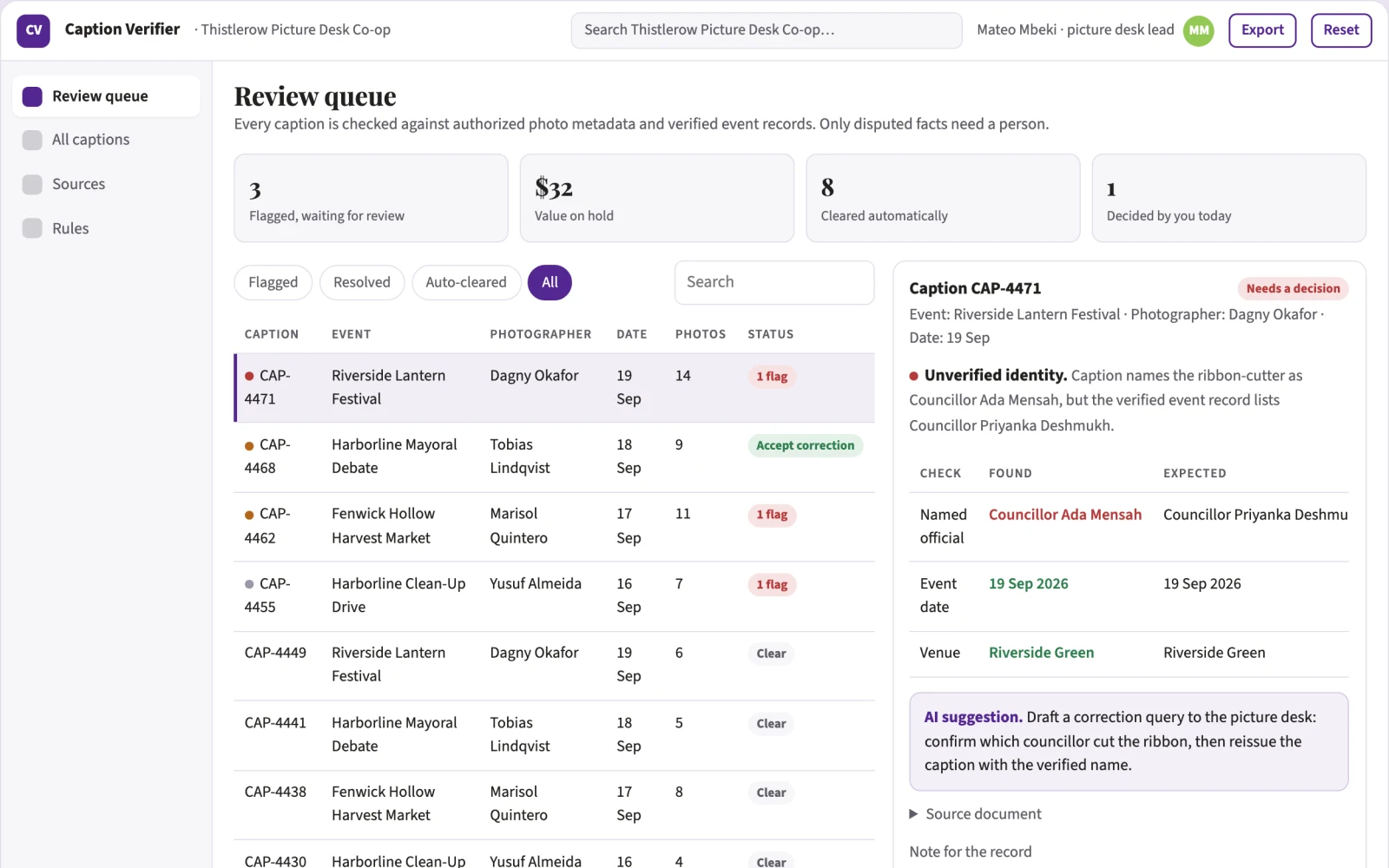Select the Auto-cleared filter tab
This screenshot has height=868, width=1389.
click(x=466, y=282)
